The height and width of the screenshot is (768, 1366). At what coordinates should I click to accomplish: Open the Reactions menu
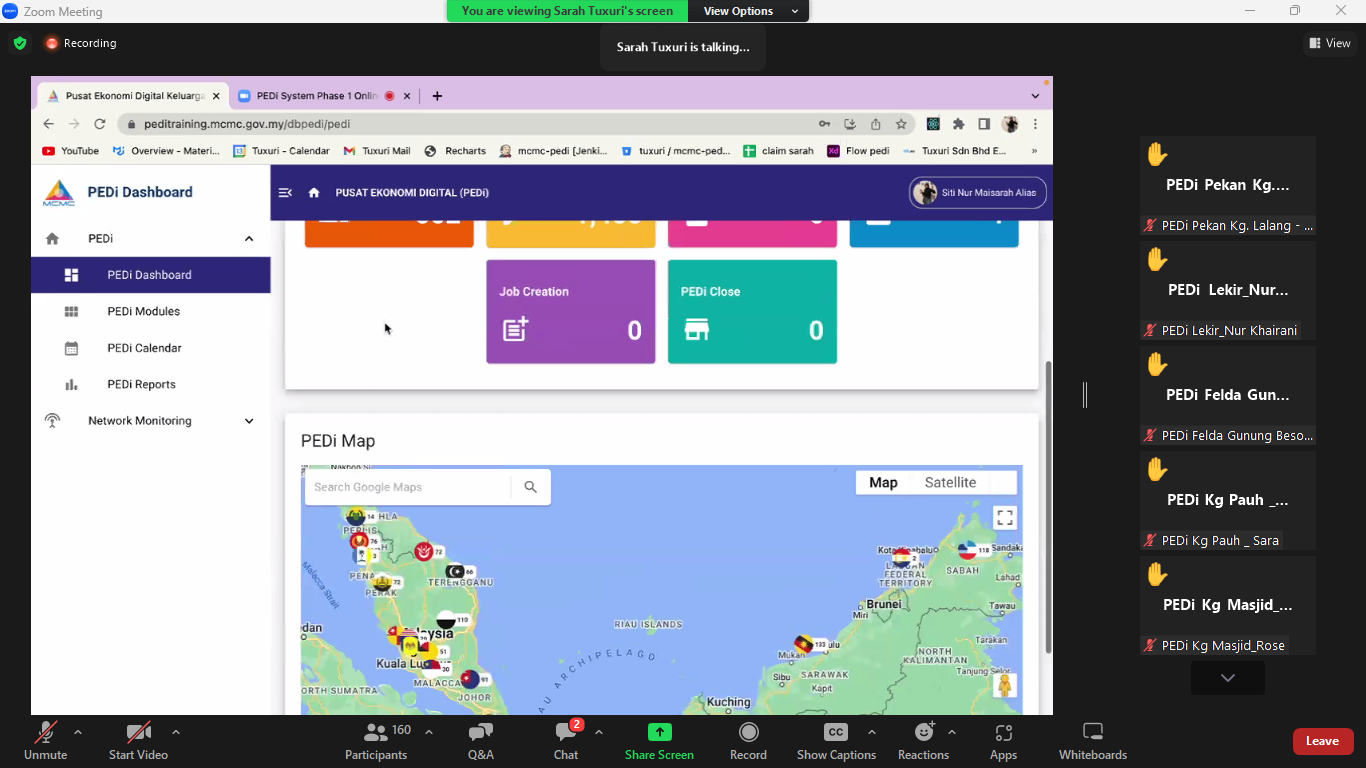pyautogui.click(x=923, y=742)
